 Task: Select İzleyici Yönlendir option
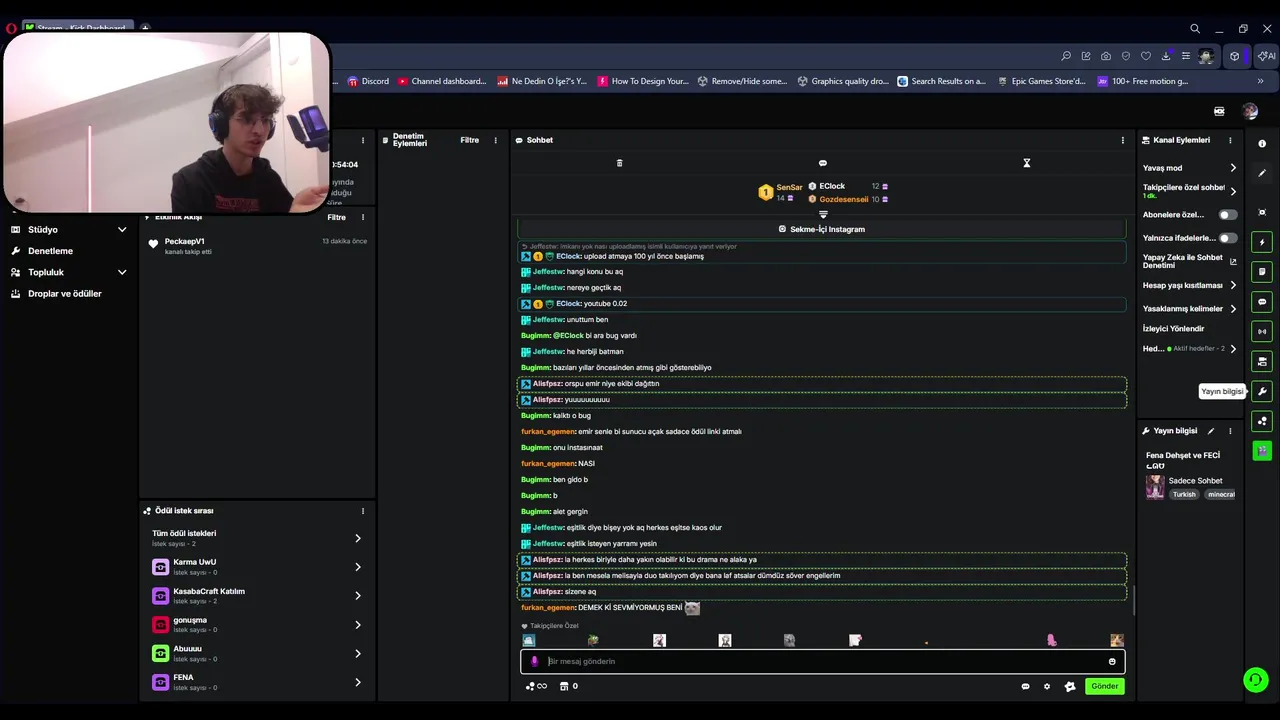tap(1173, 328)
